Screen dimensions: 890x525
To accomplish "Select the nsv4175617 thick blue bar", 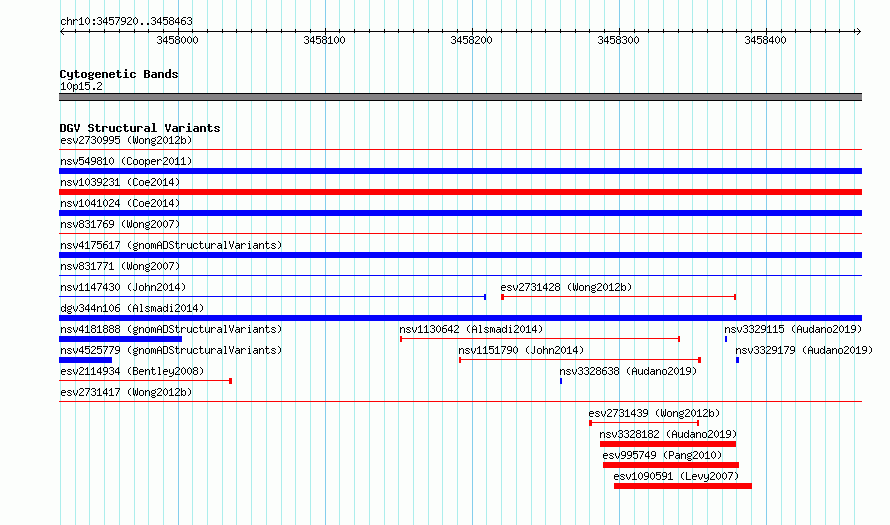I will tap(460, 255).
